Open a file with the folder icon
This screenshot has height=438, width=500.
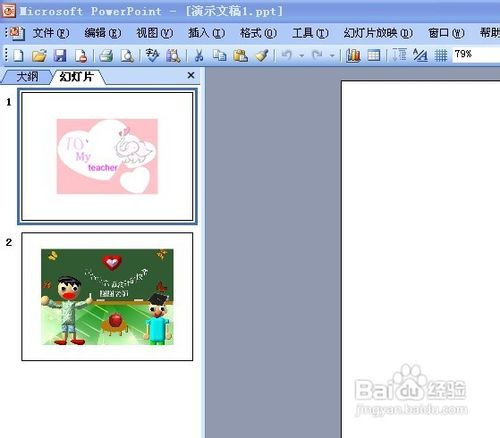39,55
